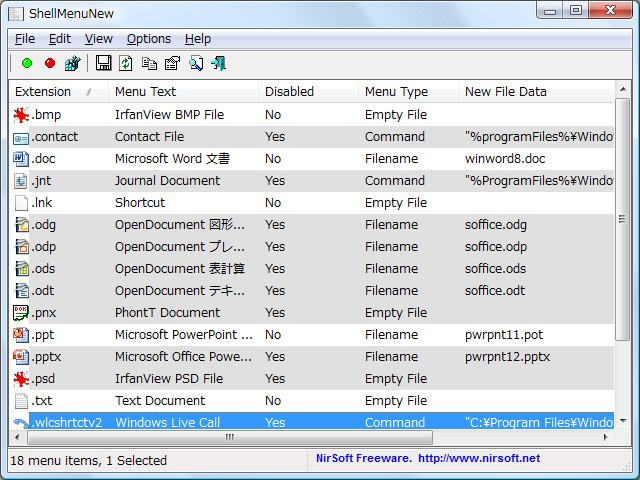
Task: Click the Exit door toolbar icon
Action: coord(219,63)
